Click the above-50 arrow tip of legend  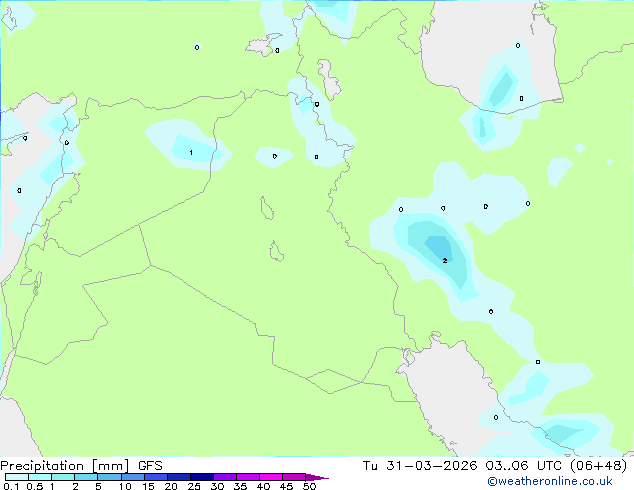tap(317, 477)
